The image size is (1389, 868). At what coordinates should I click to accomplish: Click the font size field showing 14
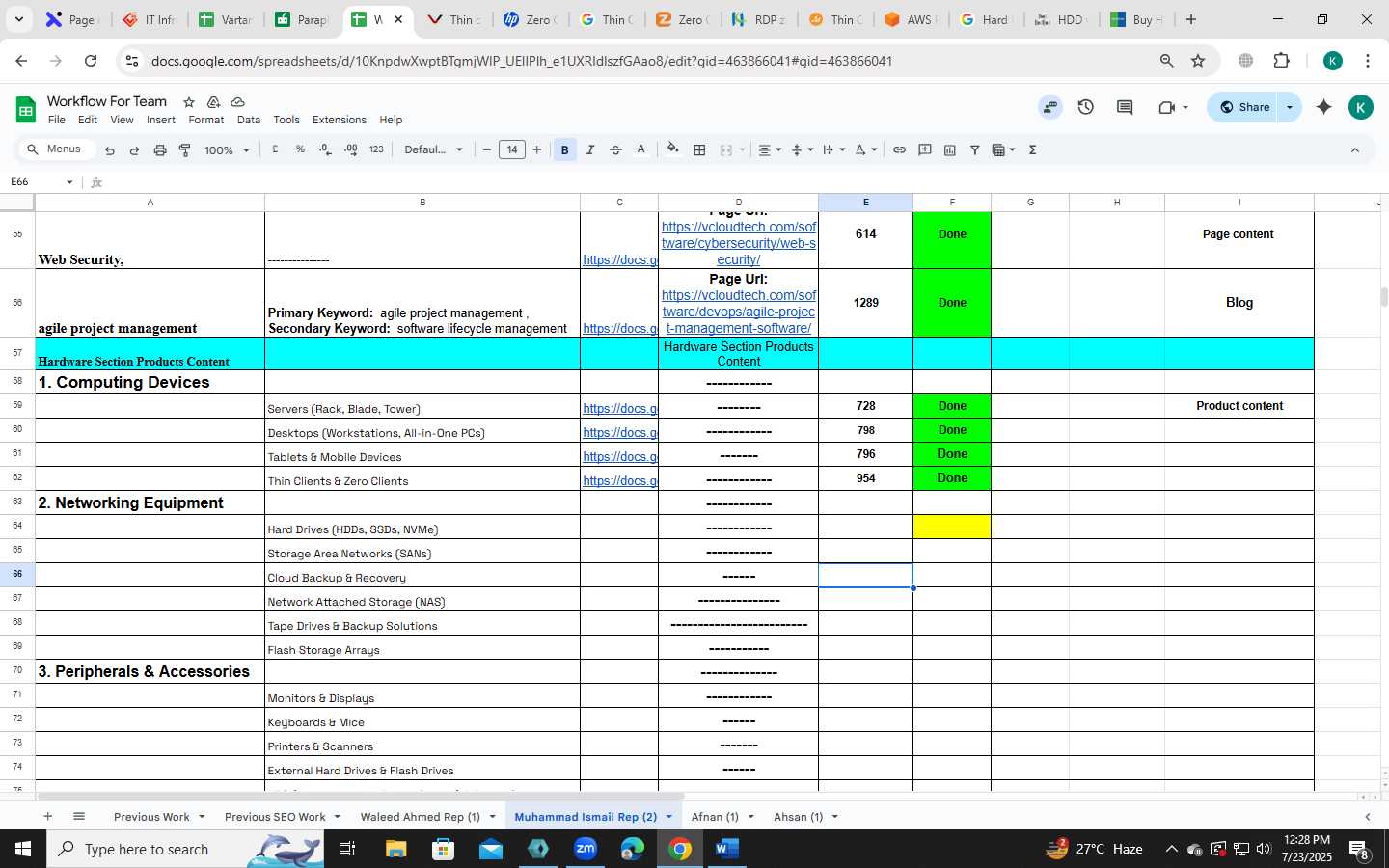[512, 149]
